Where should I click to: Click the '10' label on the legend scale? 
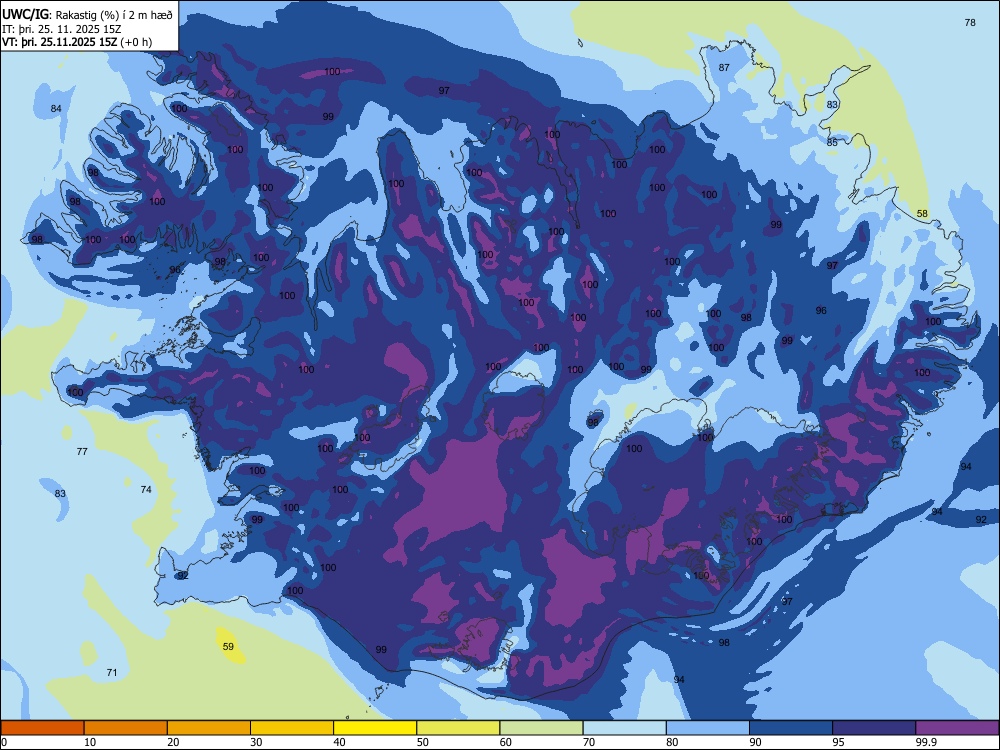90,742
